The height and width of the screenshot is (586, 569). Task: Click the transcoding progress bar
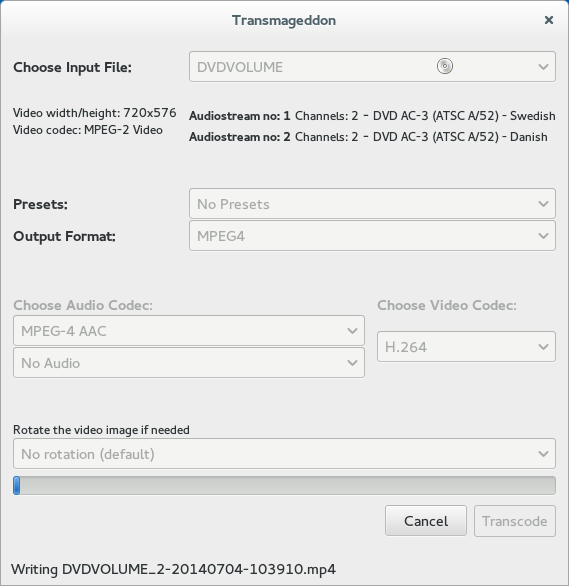pyautogui.click(x=284, y=485)
